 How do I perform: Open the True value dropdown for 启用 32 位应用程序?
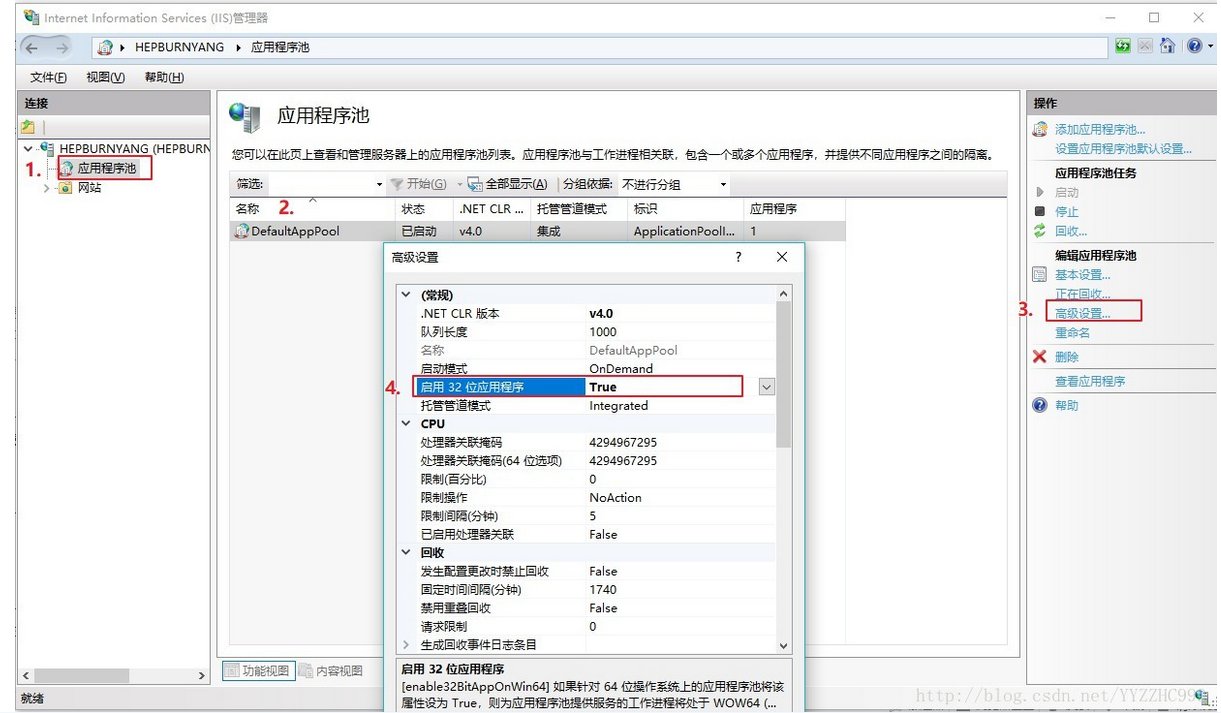pos(767,387)
